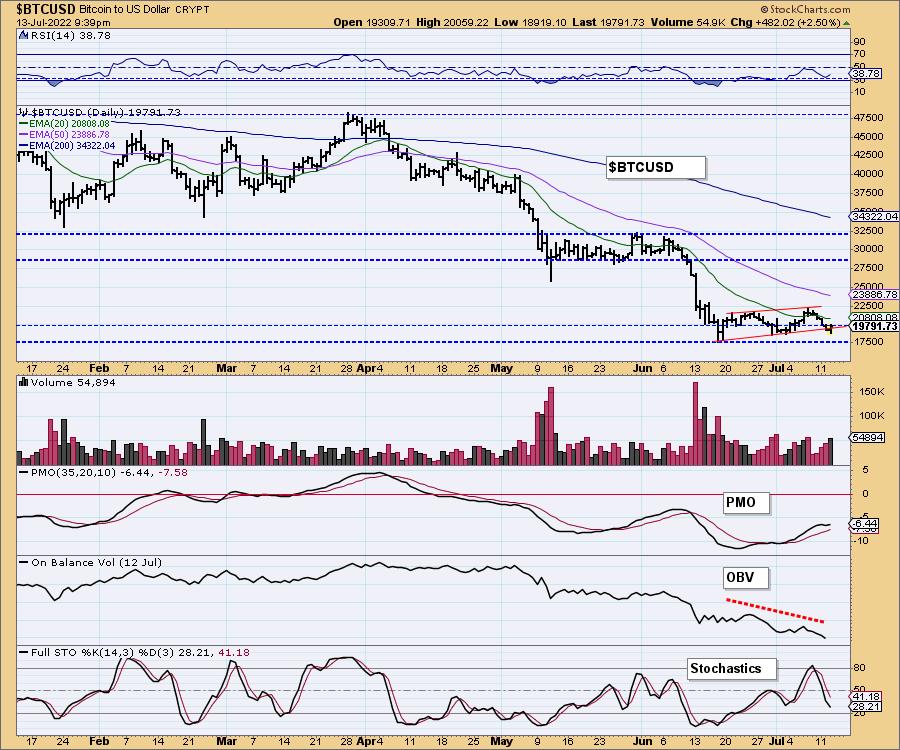Image resolution: width=900 pixels, height=750 pixels.
Task: Click the Full STO legend line marker
Action: tap(24, 652)
